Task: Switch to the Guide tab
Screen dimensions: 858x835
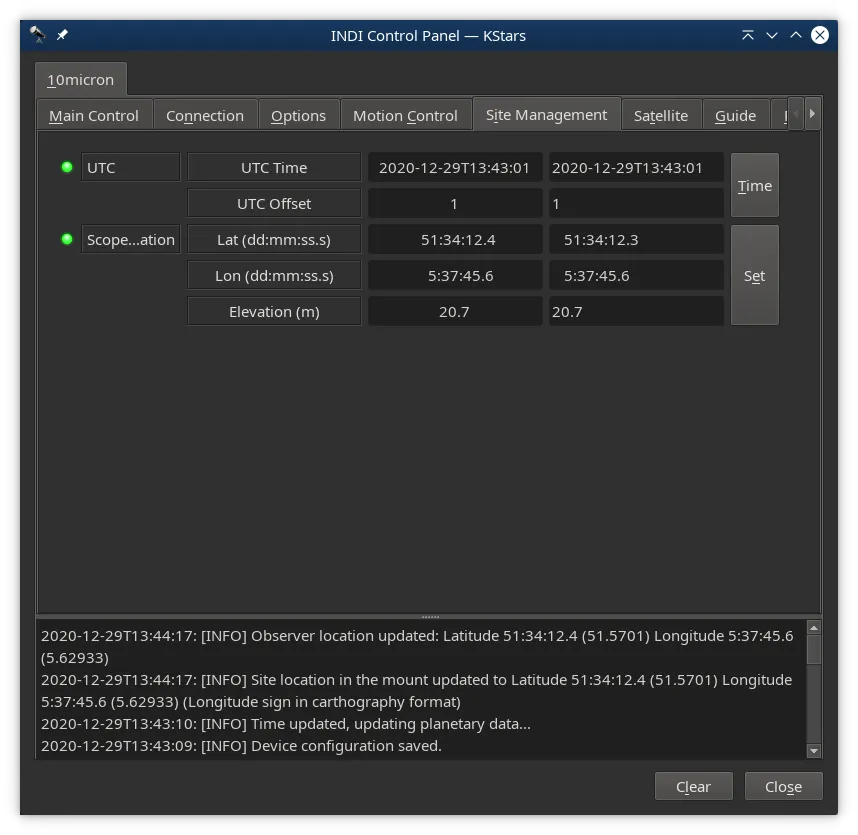Action: [x=735, y=115]
